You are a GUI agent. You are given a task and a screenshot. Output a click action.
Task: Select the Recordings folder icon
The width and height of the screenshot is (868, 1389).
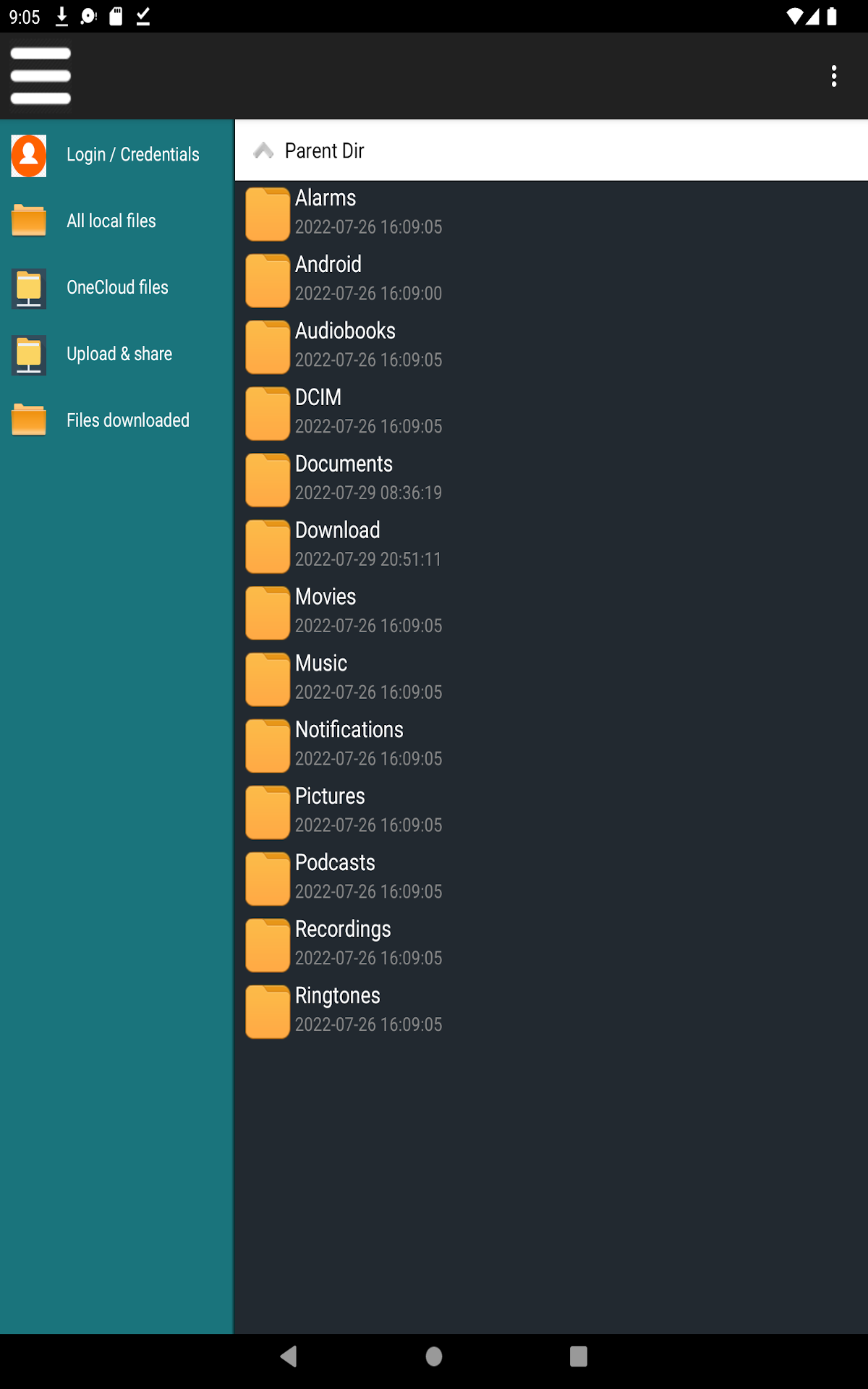pos(267,944)
